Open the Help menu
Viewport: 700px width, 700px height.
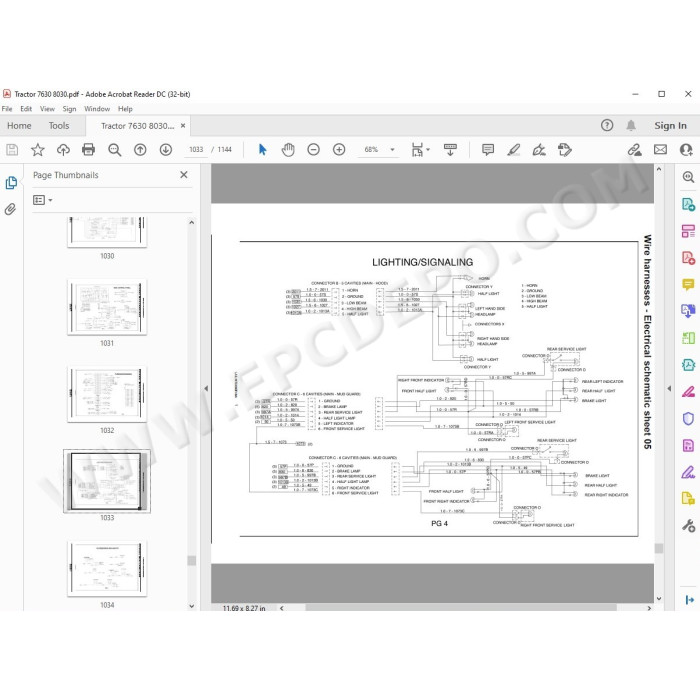125,109
